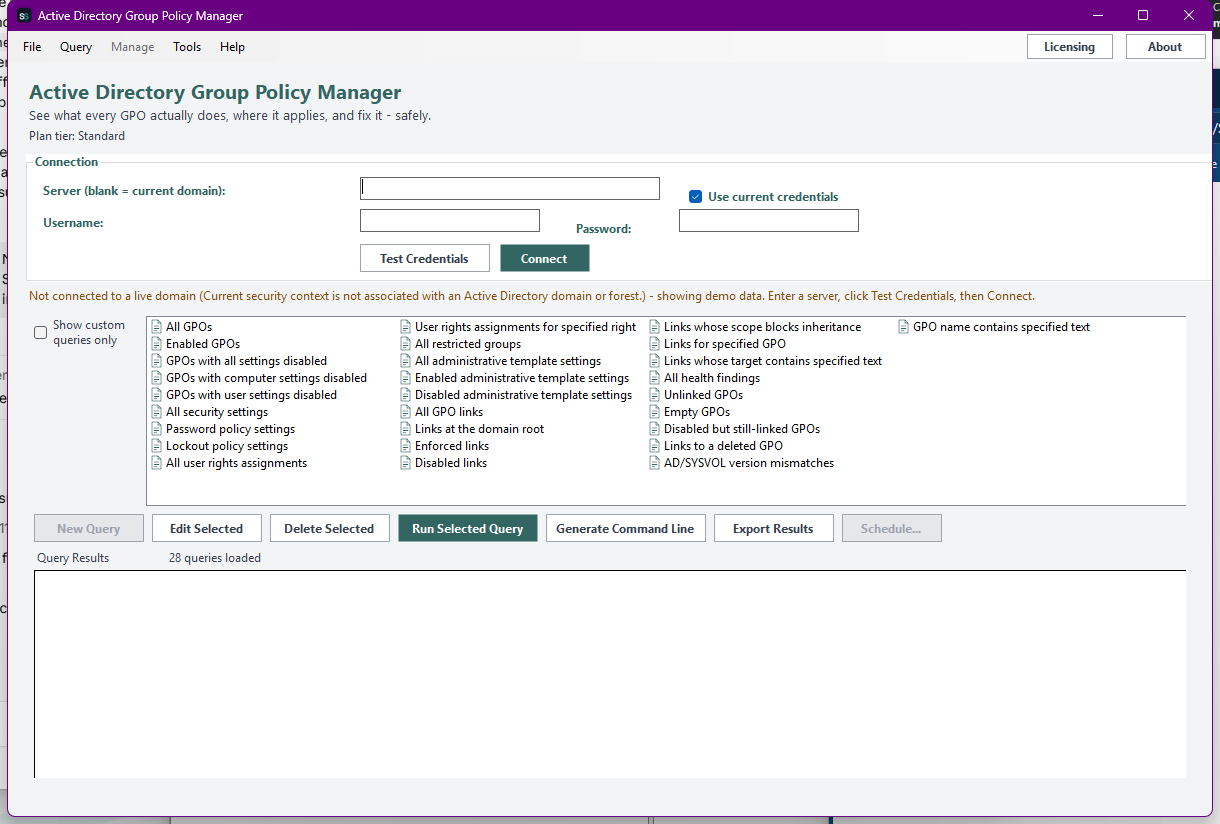1220x824 pixels.
Task: Select 'AD/SYSVOL version mismatches' query text
Action: coord(749,463)
